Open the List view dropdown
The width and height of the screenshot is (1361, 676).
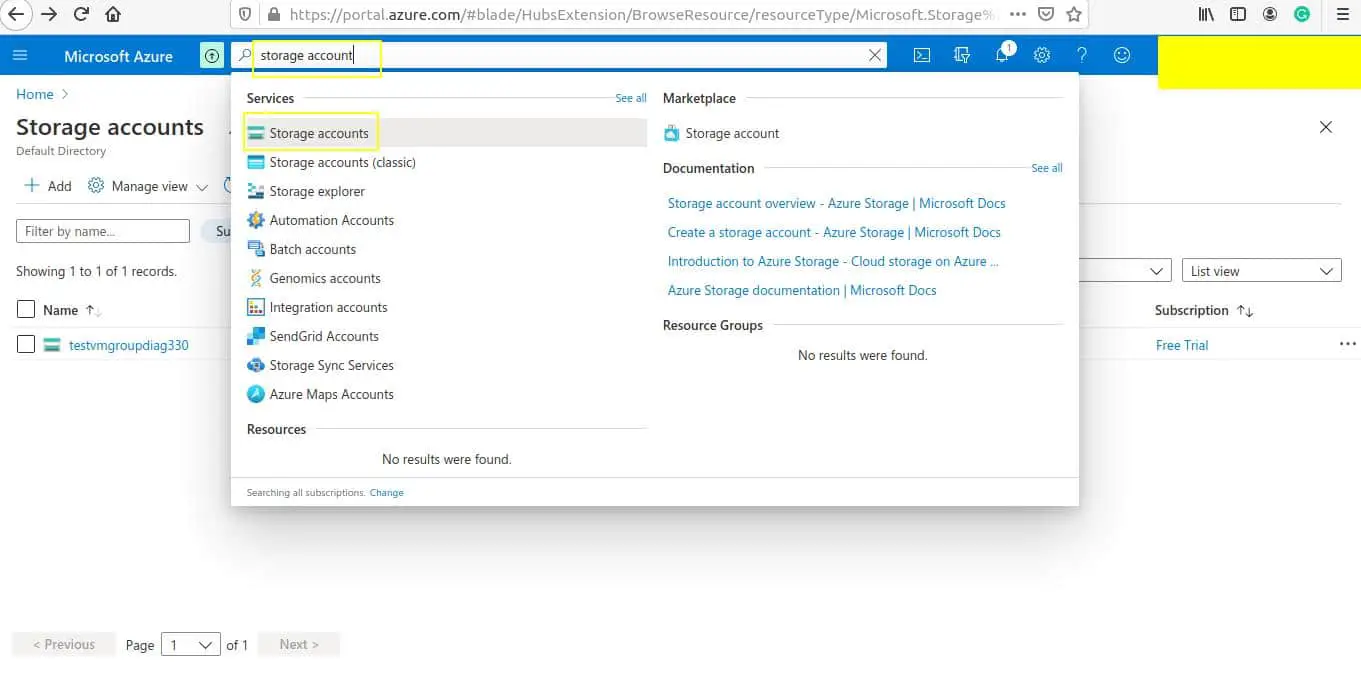[1260, 270]
